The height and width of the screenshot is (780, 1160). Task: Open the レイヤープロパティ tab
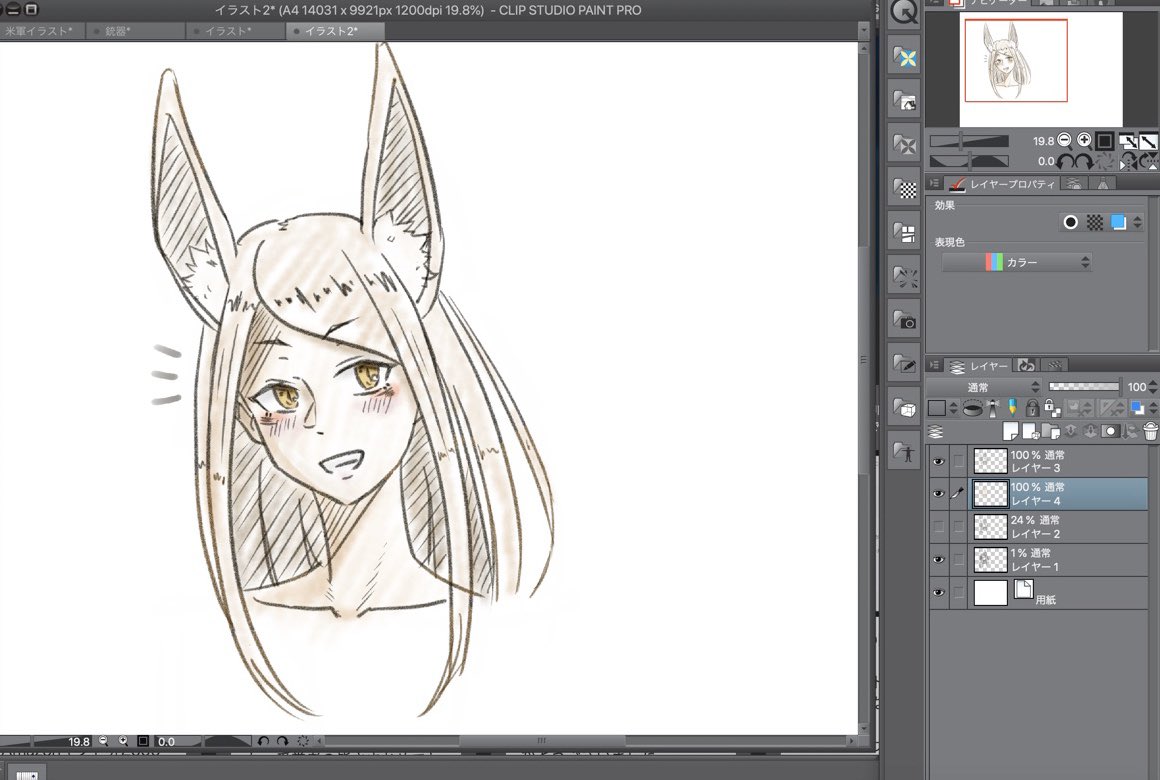click(x=1003, y=184)
